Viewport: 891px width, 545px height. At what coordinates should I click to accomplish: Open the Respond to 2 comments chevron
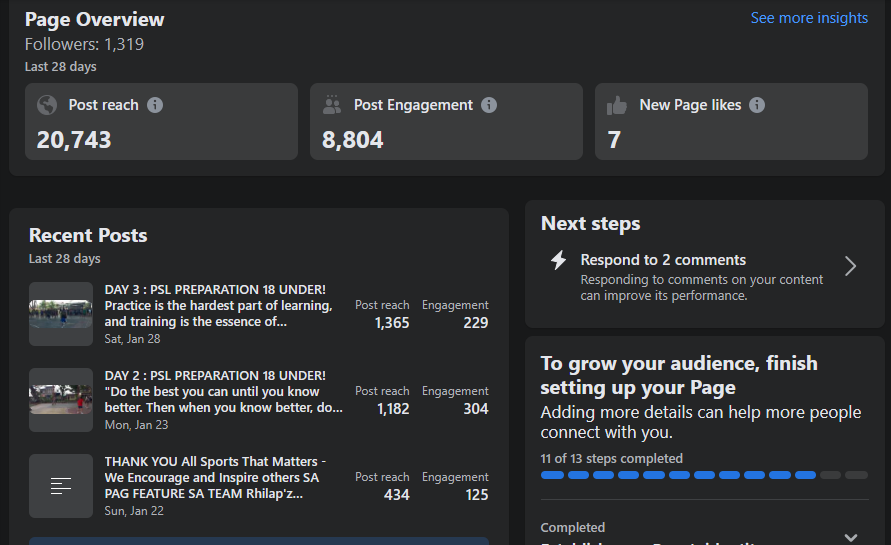(850, 266)
